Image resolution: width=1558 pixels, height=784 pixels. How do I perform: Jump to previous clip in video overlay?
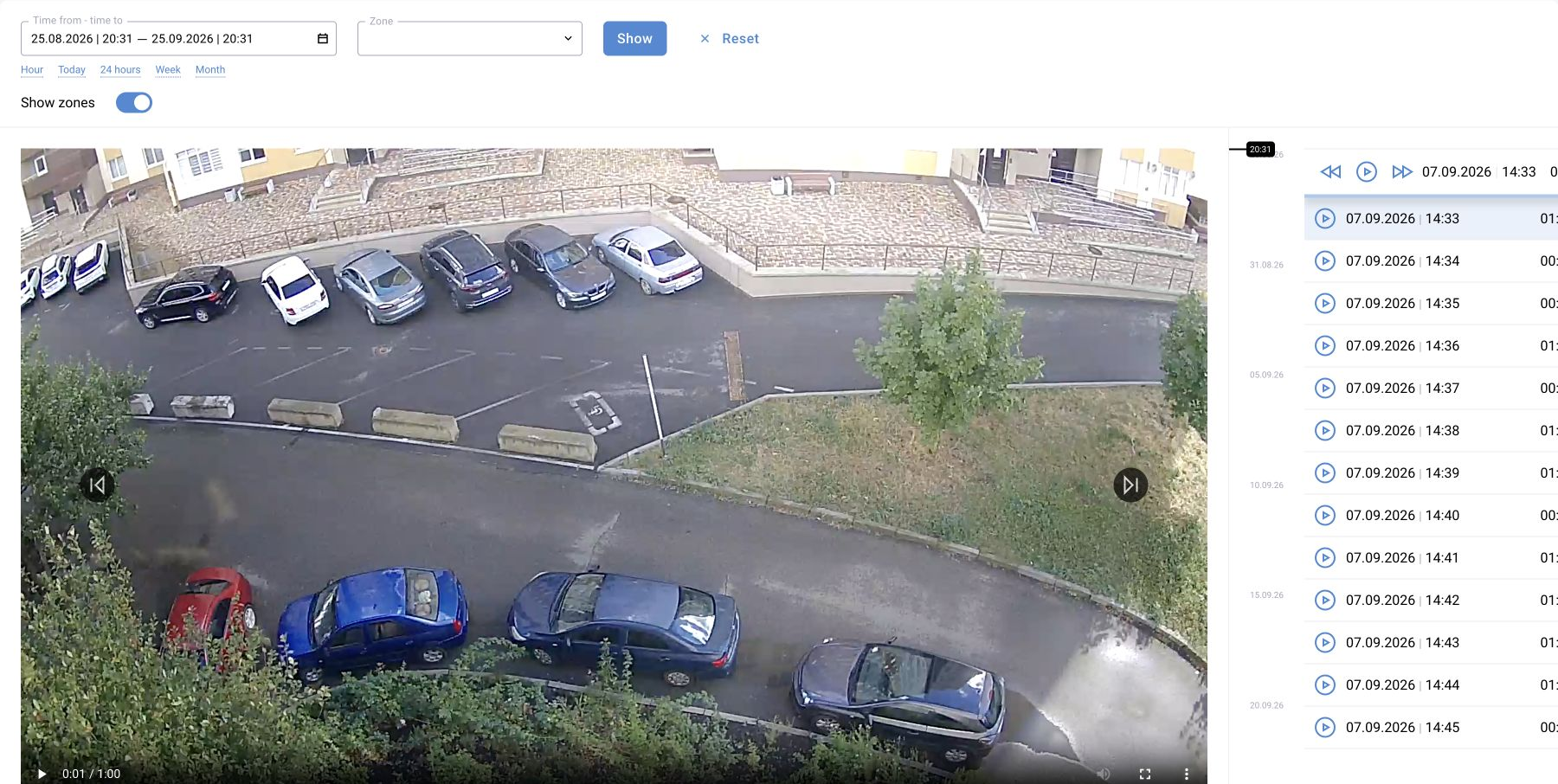[98, 485]
